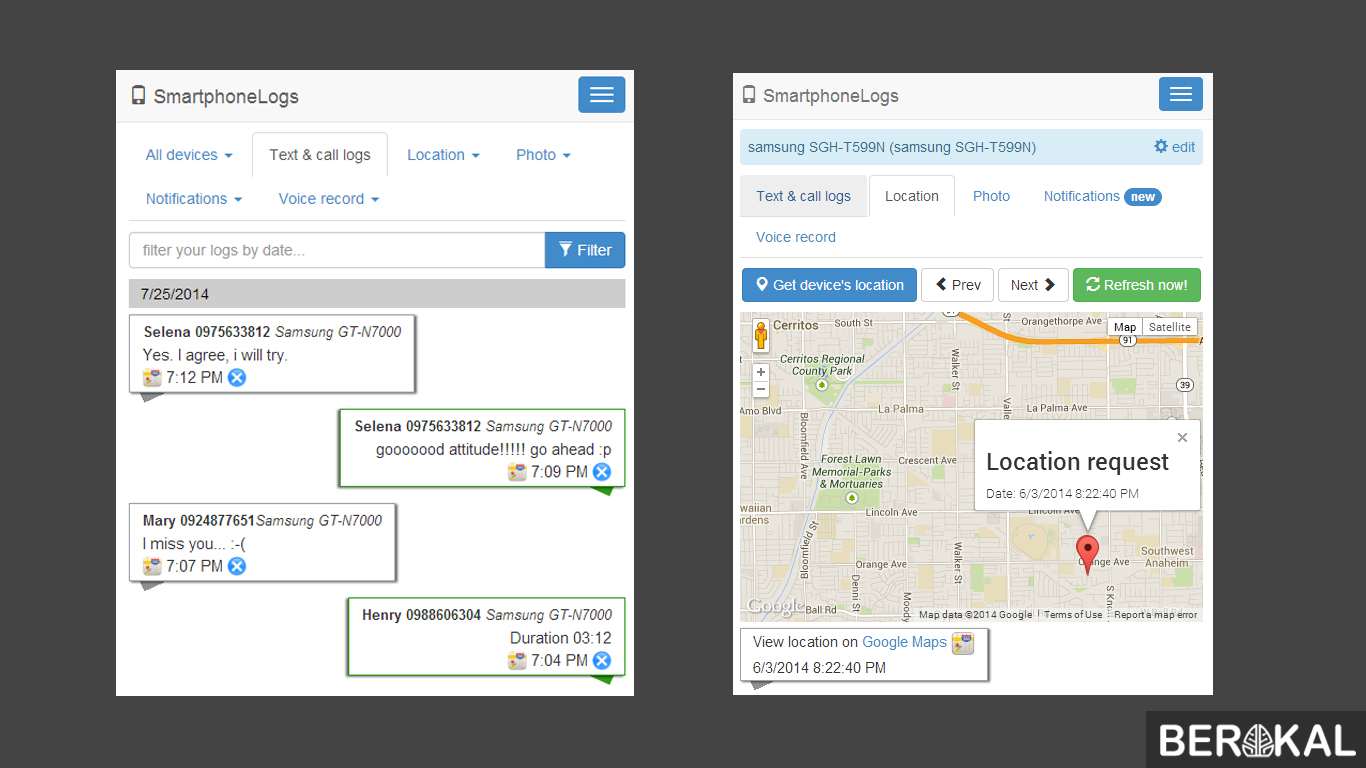Screen dimensions: 1366x768
Task: Expand Photo dropdown in left panel
Action: tap(543, 155)
